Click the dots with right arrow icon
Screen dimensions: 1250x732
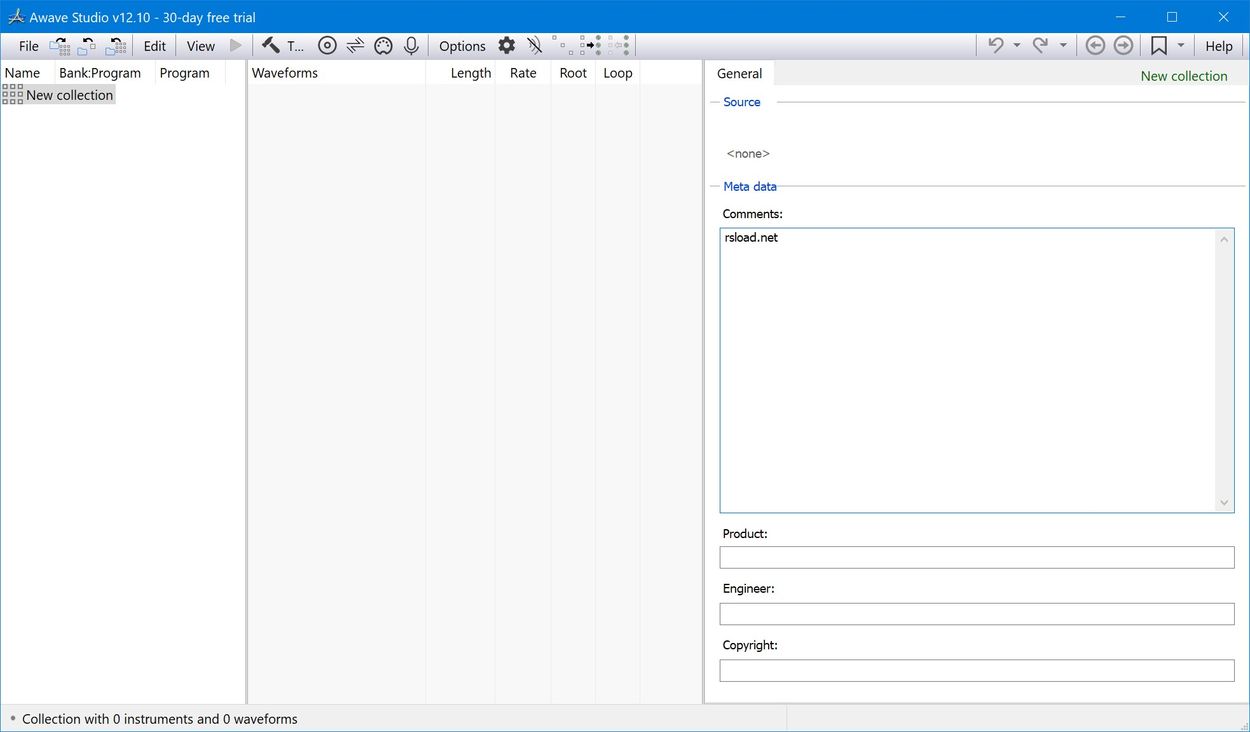pos(590,46)
